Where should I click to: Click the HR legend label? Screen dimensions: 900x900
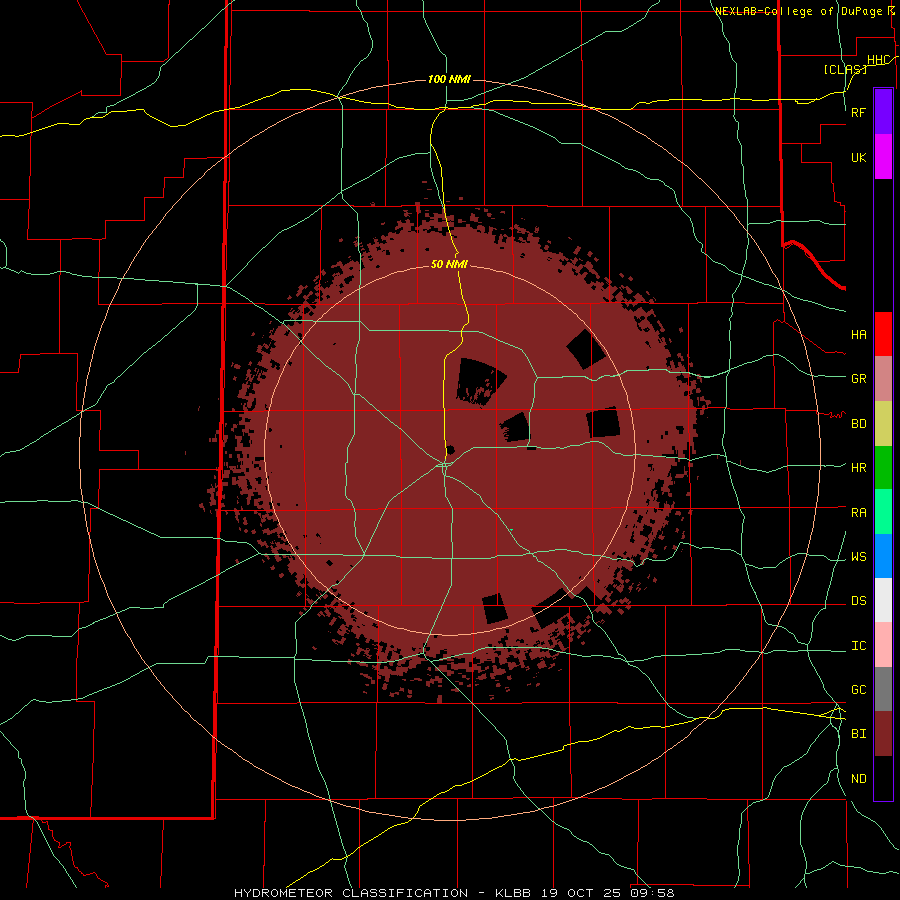click(858, 467)
